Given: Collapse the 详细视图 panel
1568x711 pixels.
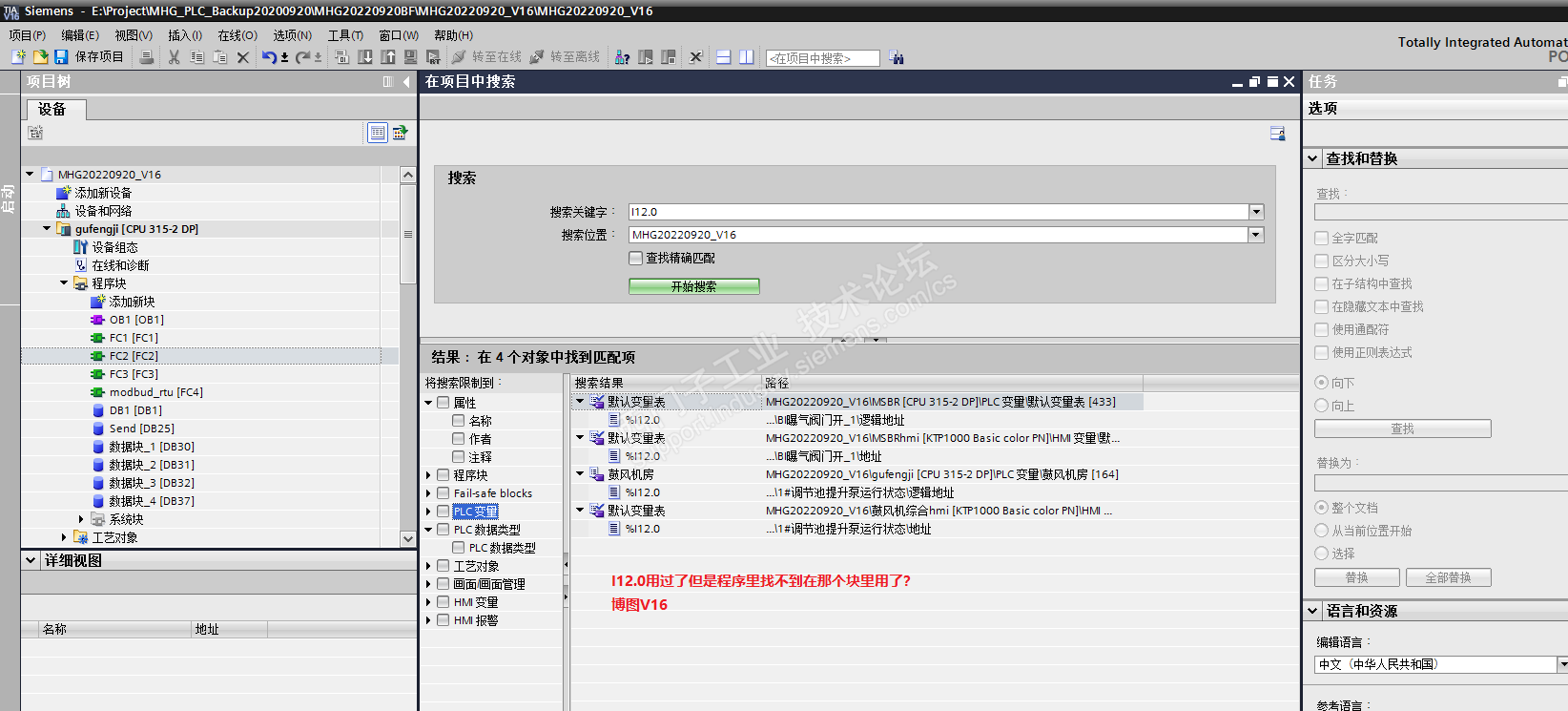Looking at the screenshot, I should tap(31, 560).
